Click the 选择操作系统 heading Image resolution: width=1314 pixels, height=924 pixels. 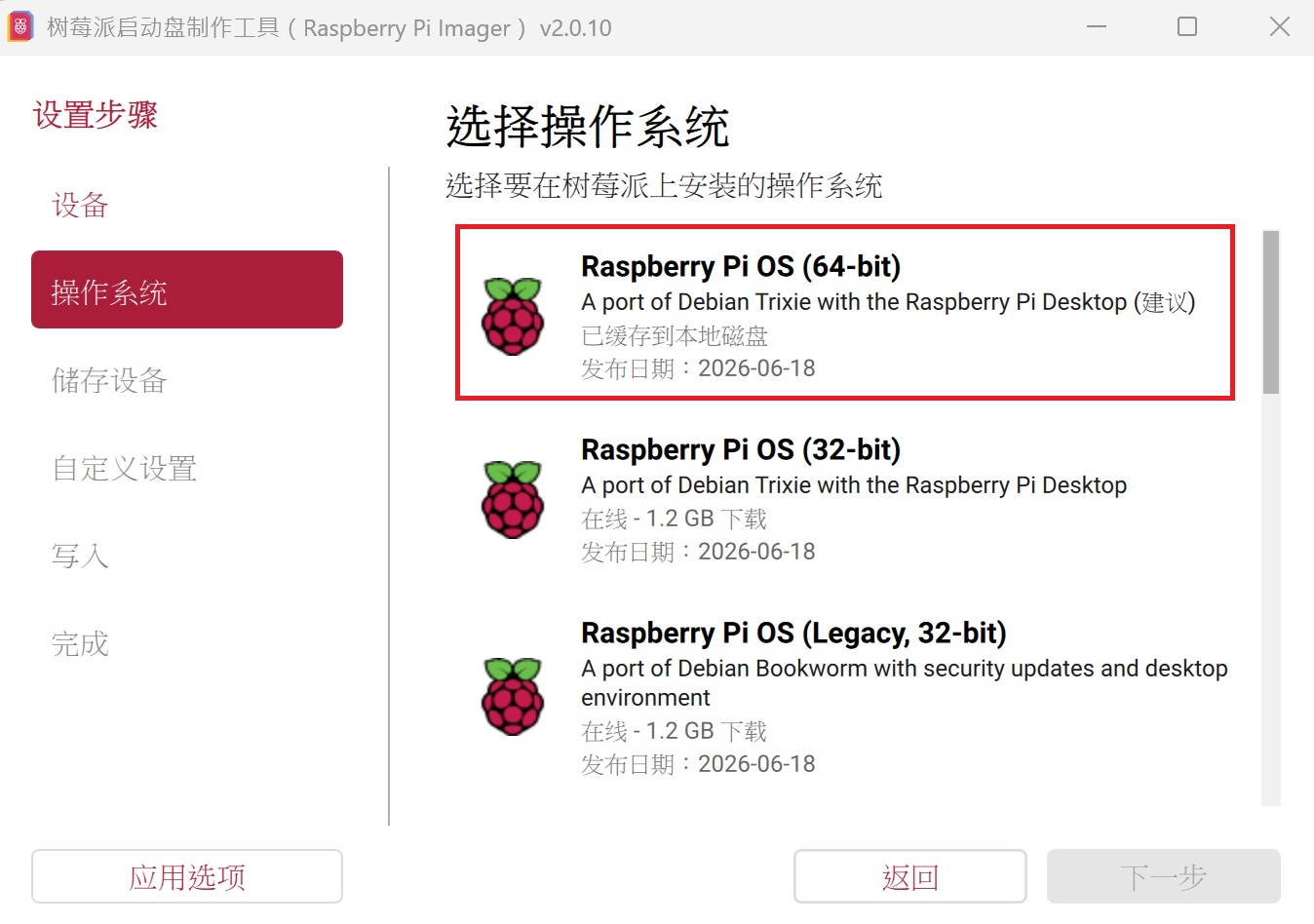[x=588, y=127]
